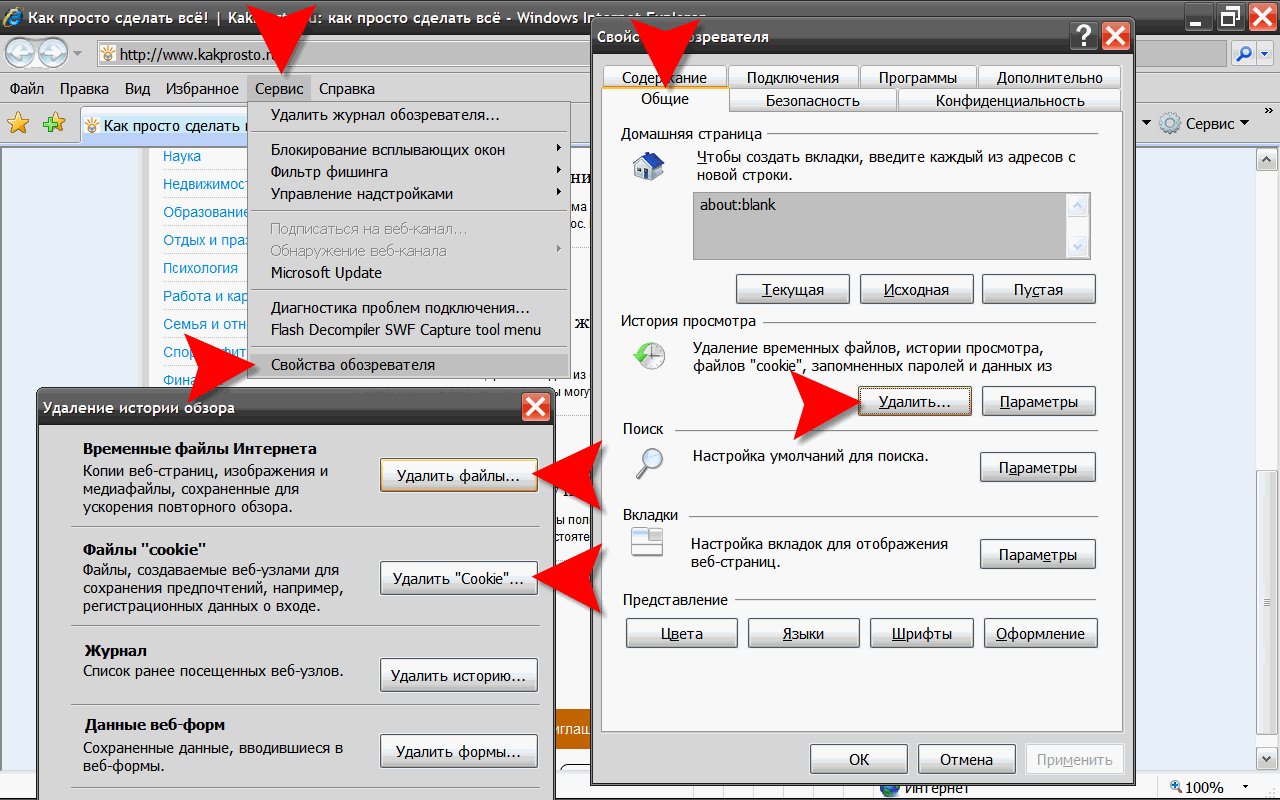The width and height of the screenshot is (1280, 800).
Task: Select Microsoft Update menu entry
Action: click(x=408, y=273)
